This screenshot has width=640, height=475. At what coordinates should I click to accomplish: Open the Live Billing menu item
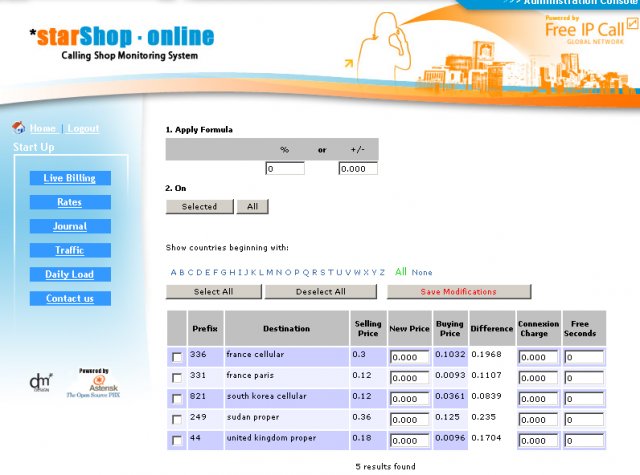click(69, 178)
